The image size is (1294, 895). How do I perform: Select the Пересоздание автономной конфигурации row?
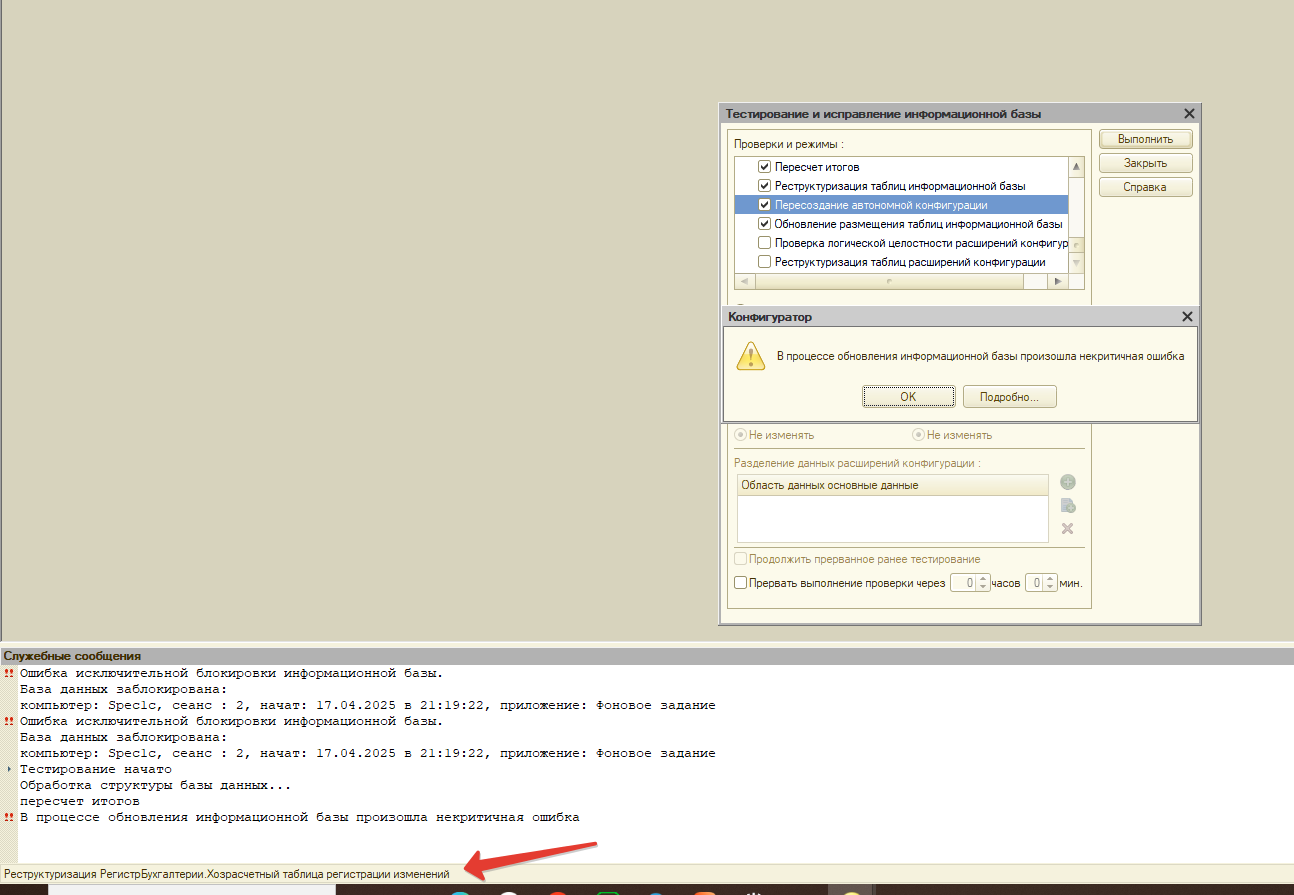pos(880,205)
